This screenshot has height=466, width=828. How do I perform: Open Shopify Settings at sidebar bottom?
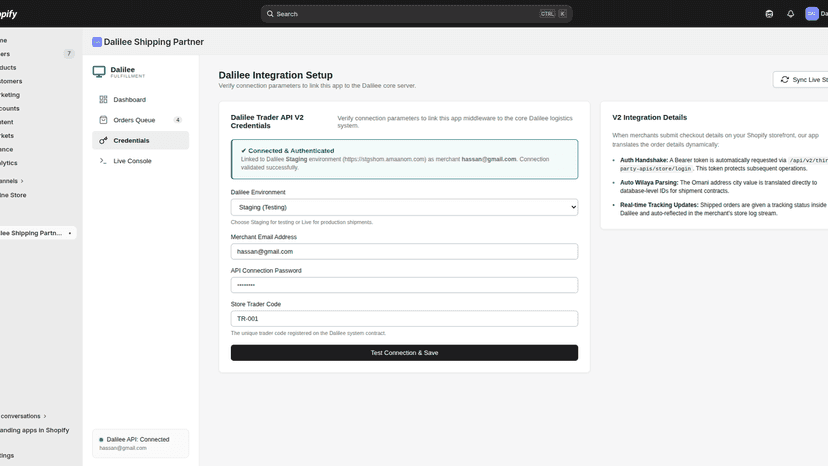tap(7, 455)
